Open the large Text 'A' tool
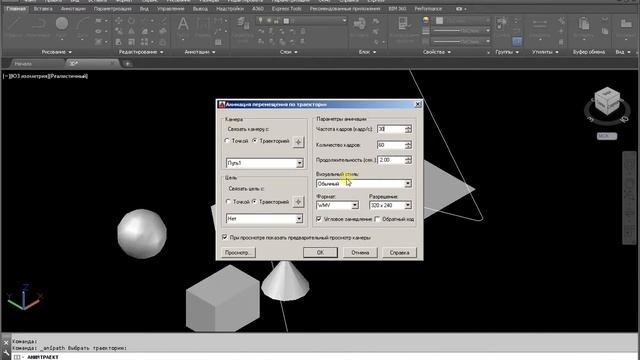The image size is (640, 360). click(x=183, y=24)
